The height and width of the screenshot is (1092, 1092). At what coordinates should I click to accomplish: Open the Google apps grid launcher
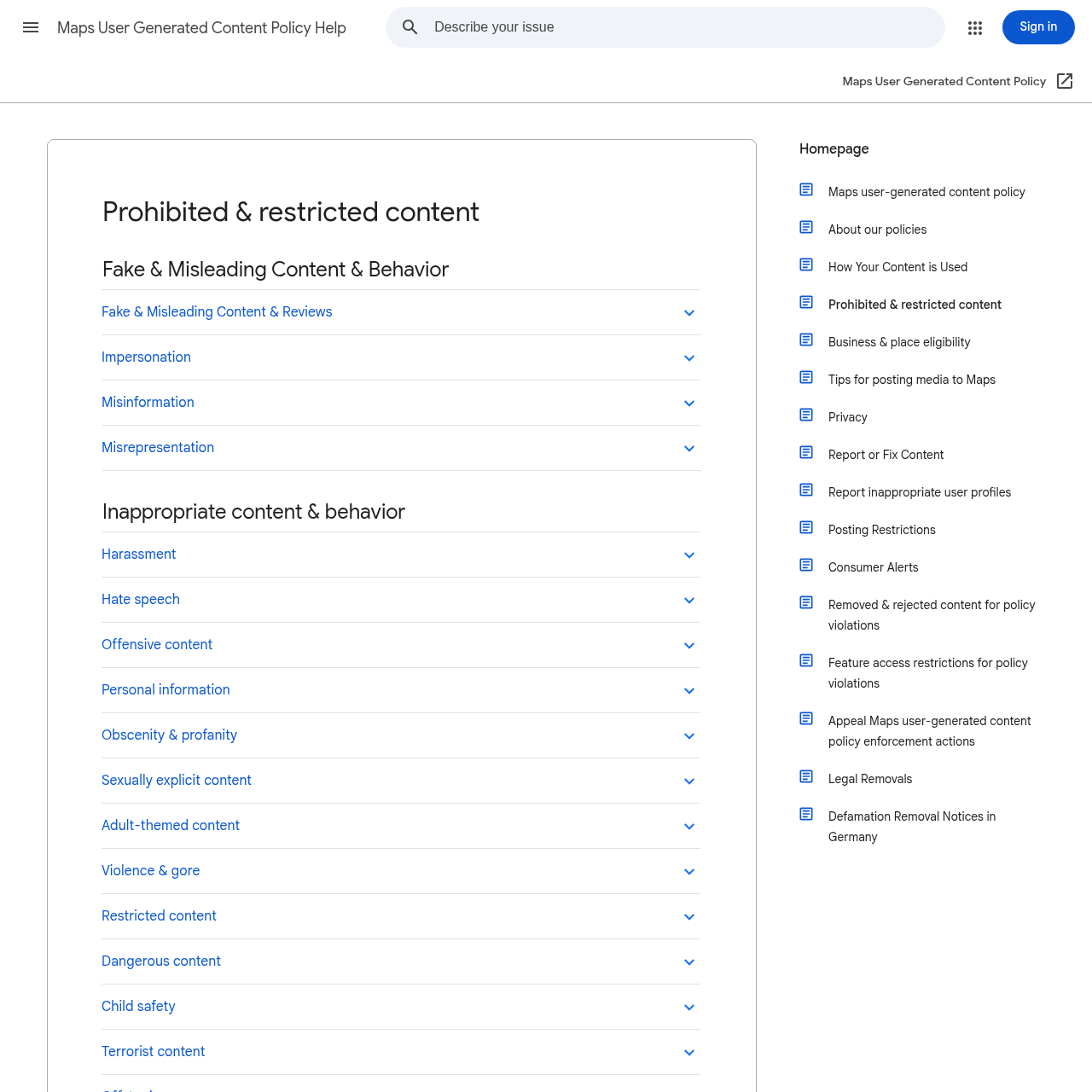tap(975, 27)
